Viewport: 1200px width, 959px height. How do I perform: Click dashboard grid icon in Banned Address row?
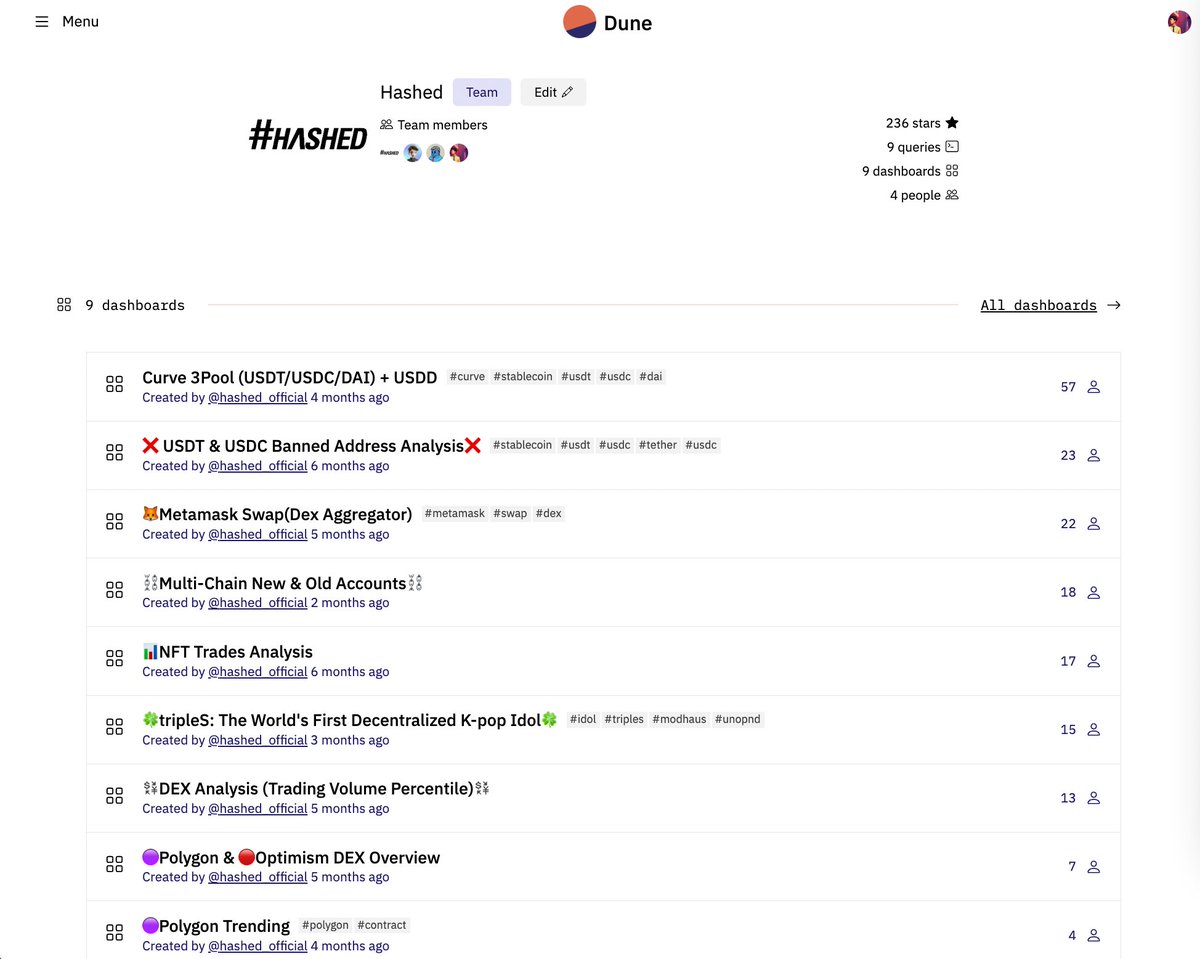[x=114, y=453]
